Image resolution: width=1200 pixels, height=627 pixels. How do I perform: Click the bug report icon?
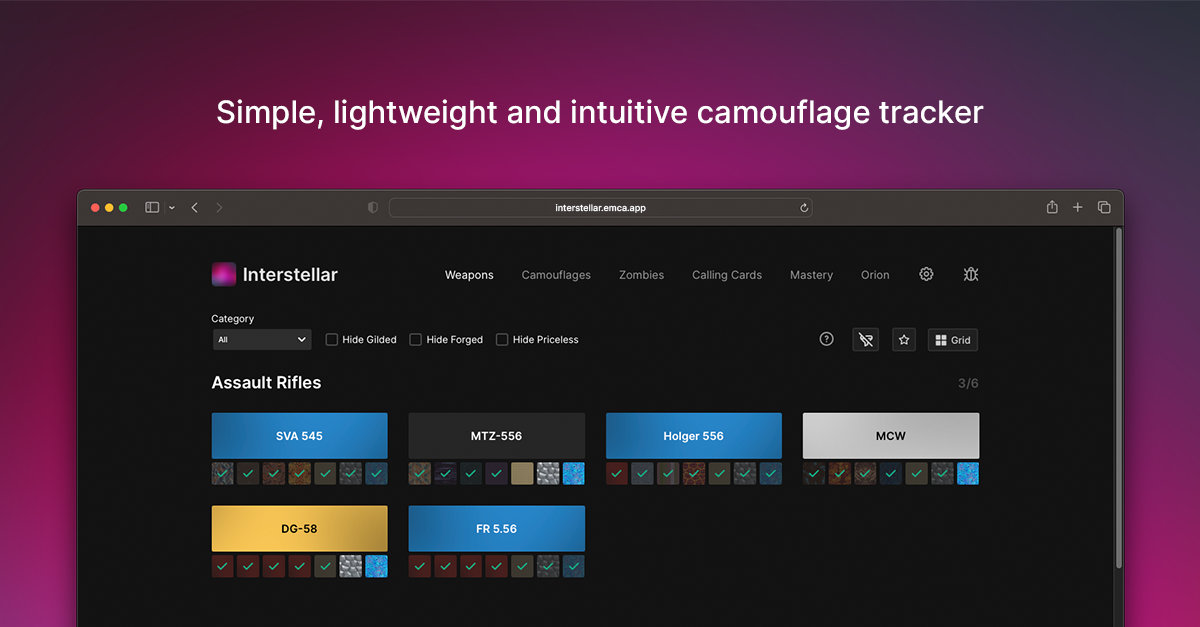point(970,274)
